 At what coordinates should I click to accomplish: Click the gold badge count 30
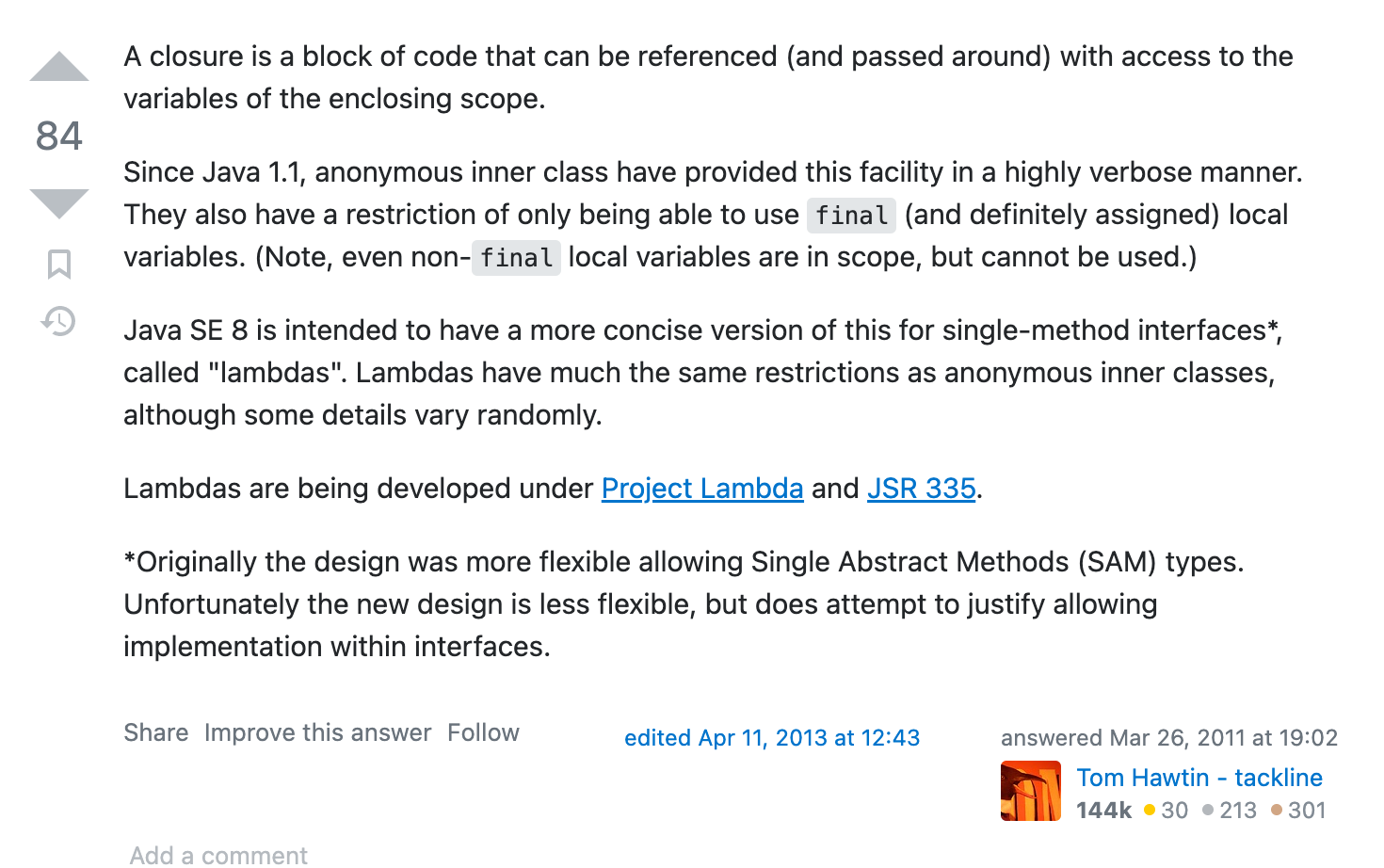(1167, 810)
